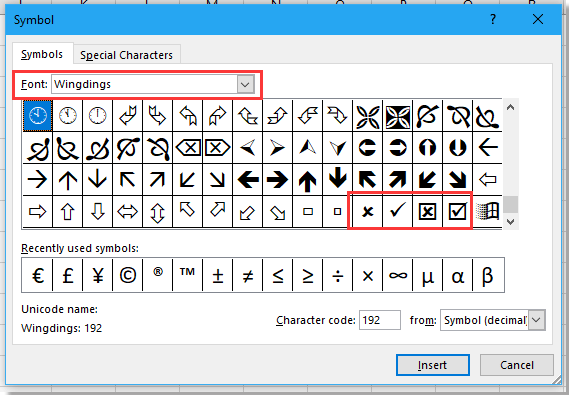569x395 pixels.
Task: Select the thin right arrow symbol
Action: [x=38, y=180]
